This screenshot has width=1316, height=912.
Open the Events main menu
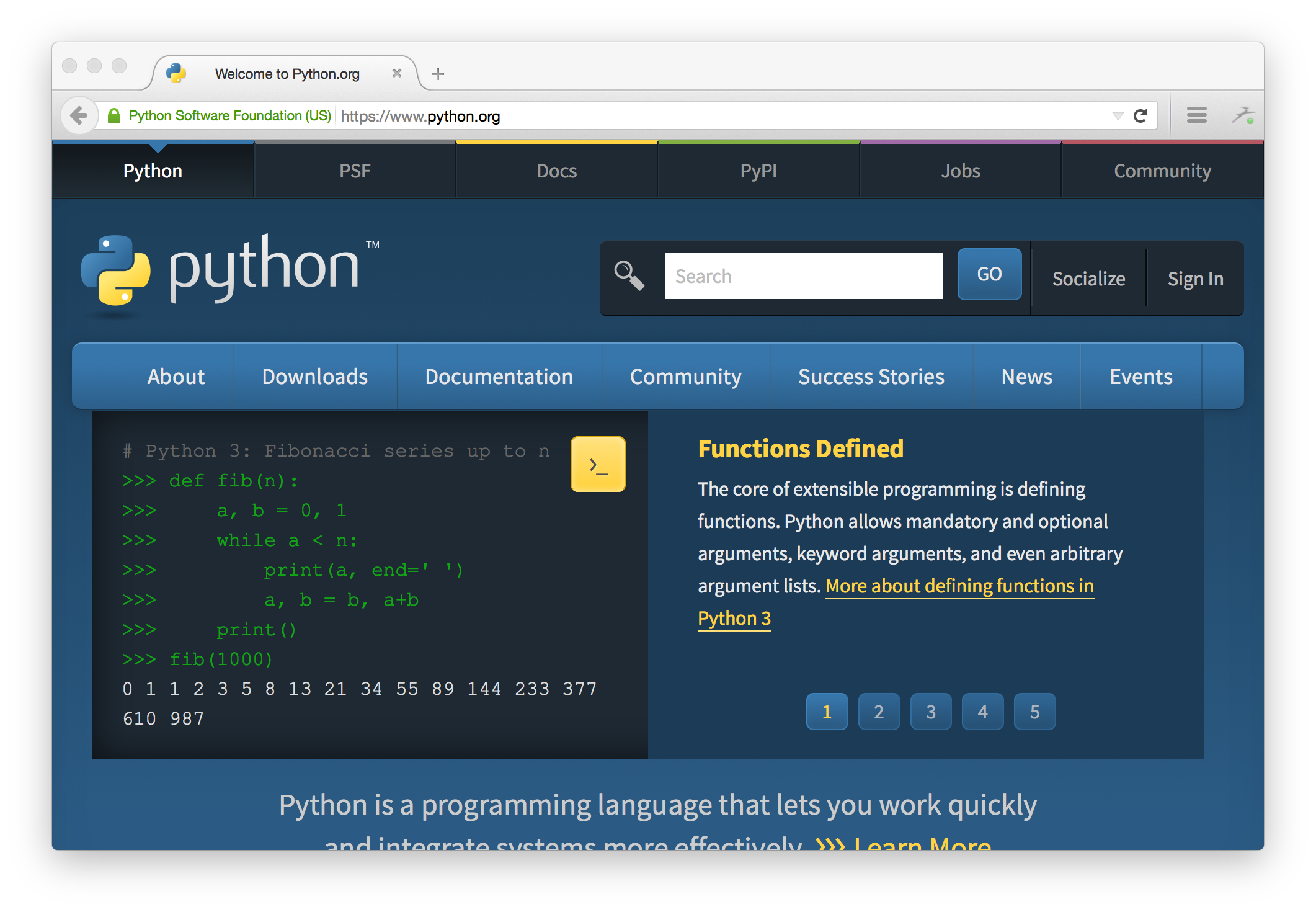click(1141, 377)
